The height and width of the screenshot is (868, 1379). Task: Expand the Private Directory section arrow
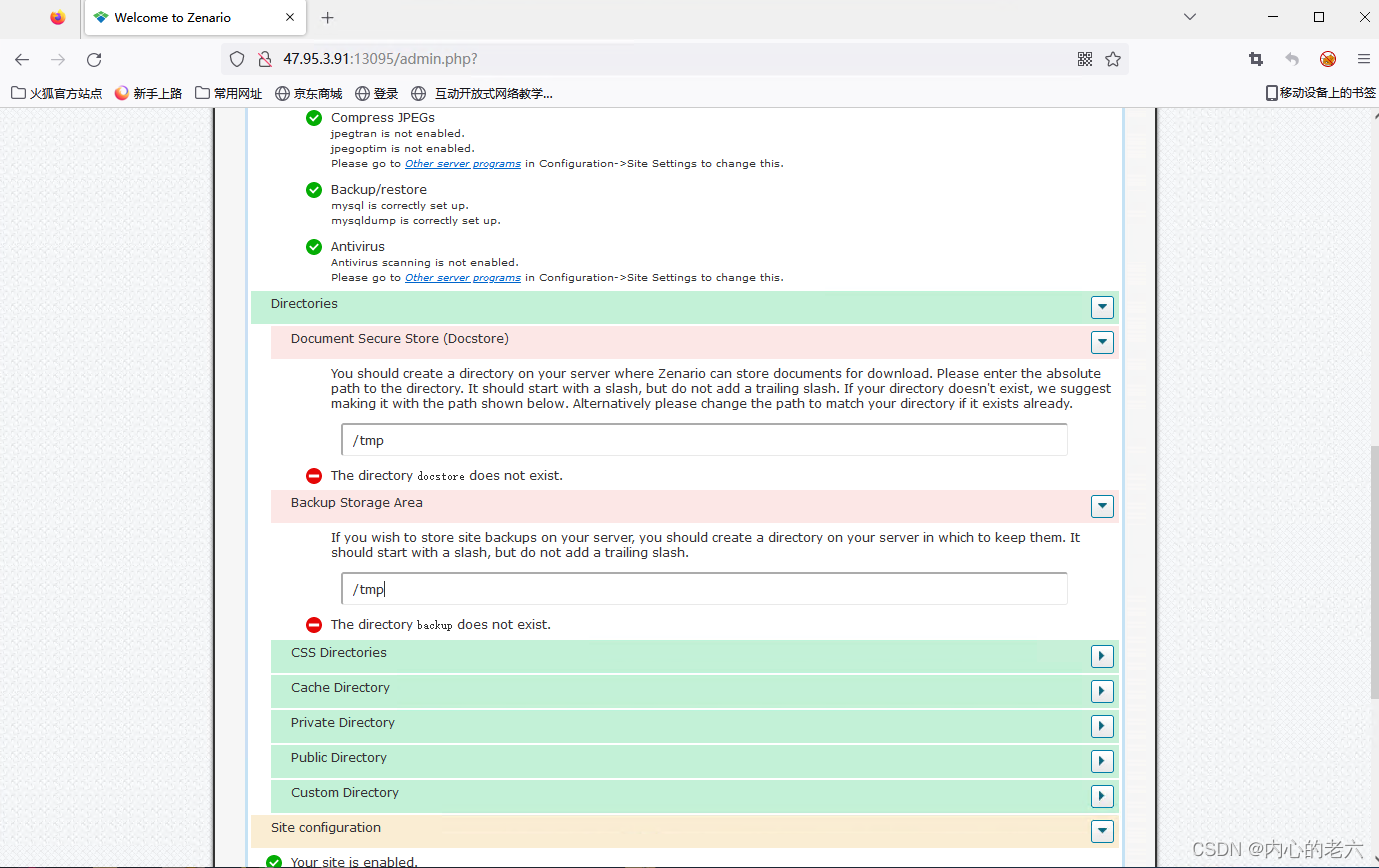[x=1102, y=726]
